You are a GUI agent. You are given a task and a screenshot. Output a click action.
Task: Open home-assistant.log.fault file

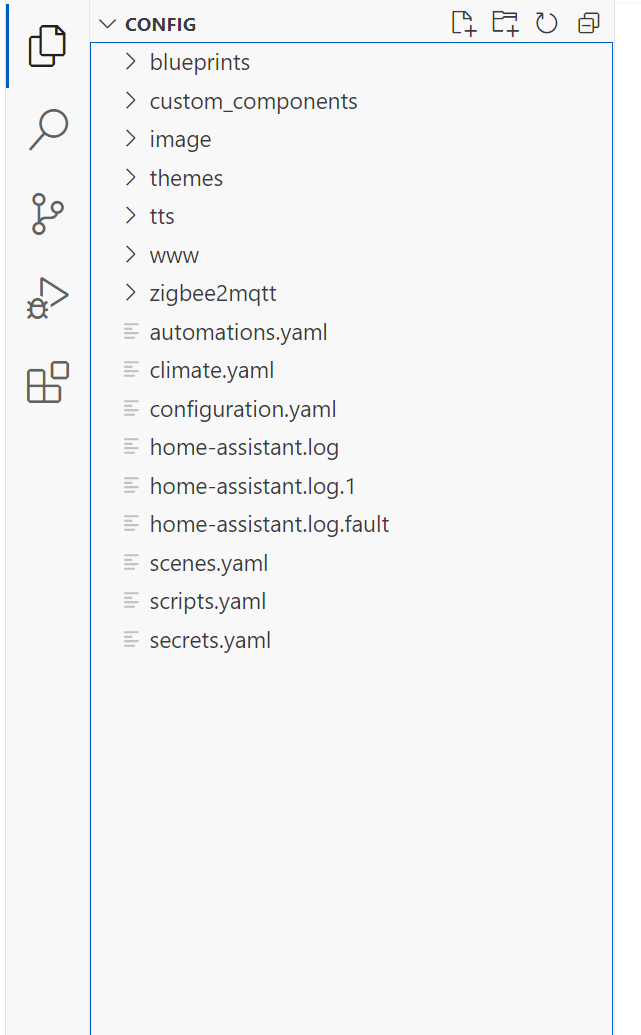(x=269, y=524)
